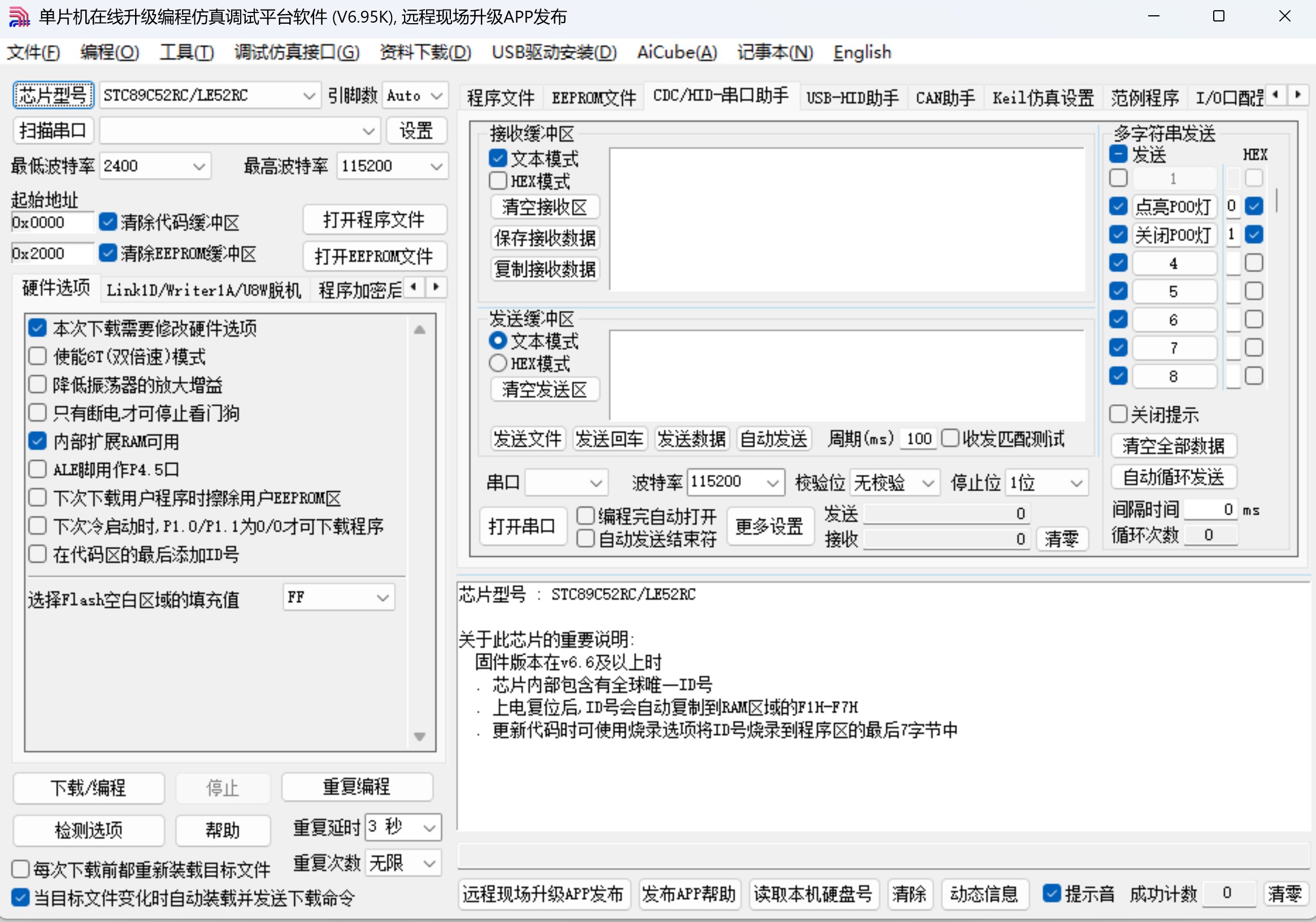This screenshot has height=922, width=1316.
Task: Toggle 清除代码缓冲区 checkbox
Action: [108, 222]
